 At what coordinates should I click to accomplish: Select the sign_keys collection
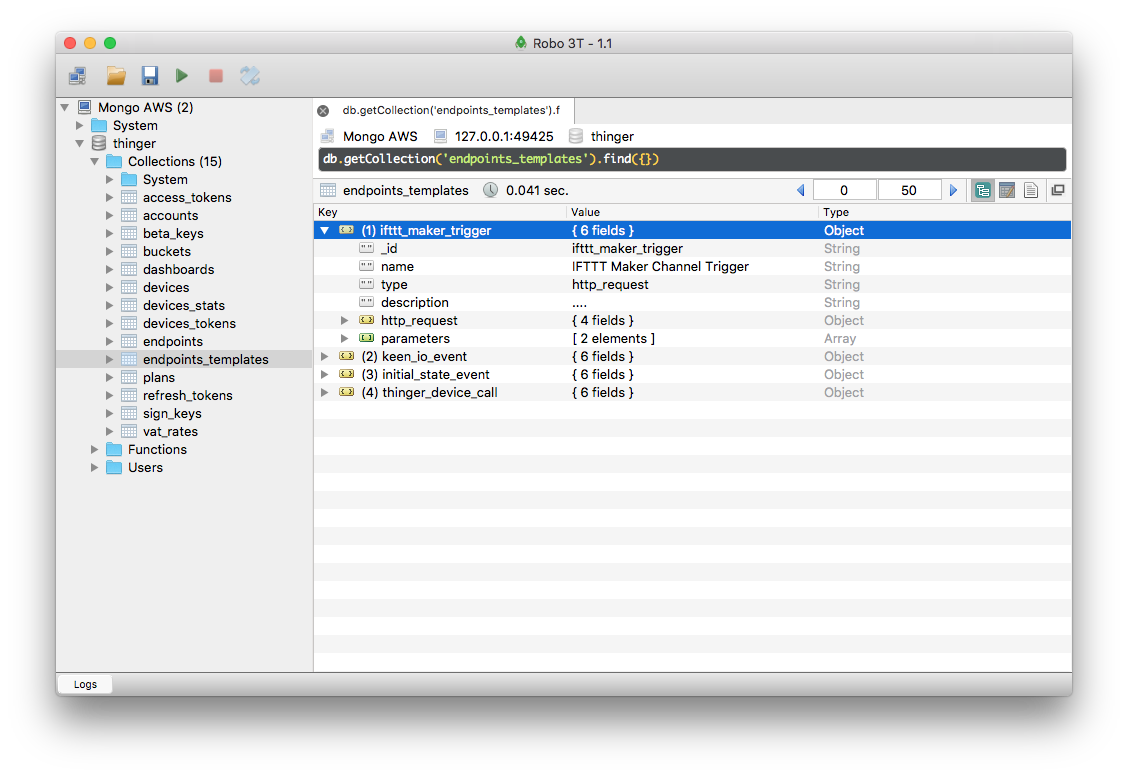click(x=172, y=414)
